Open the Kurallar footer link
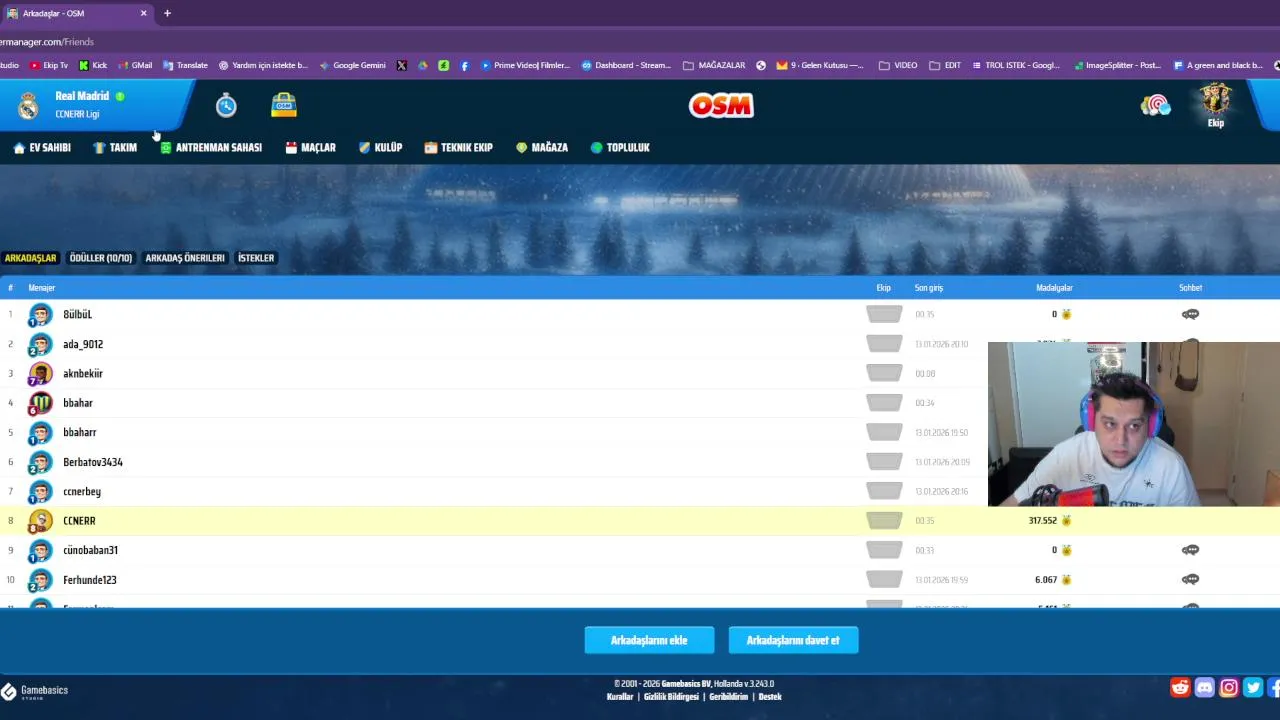 click(x=620, y=697)
